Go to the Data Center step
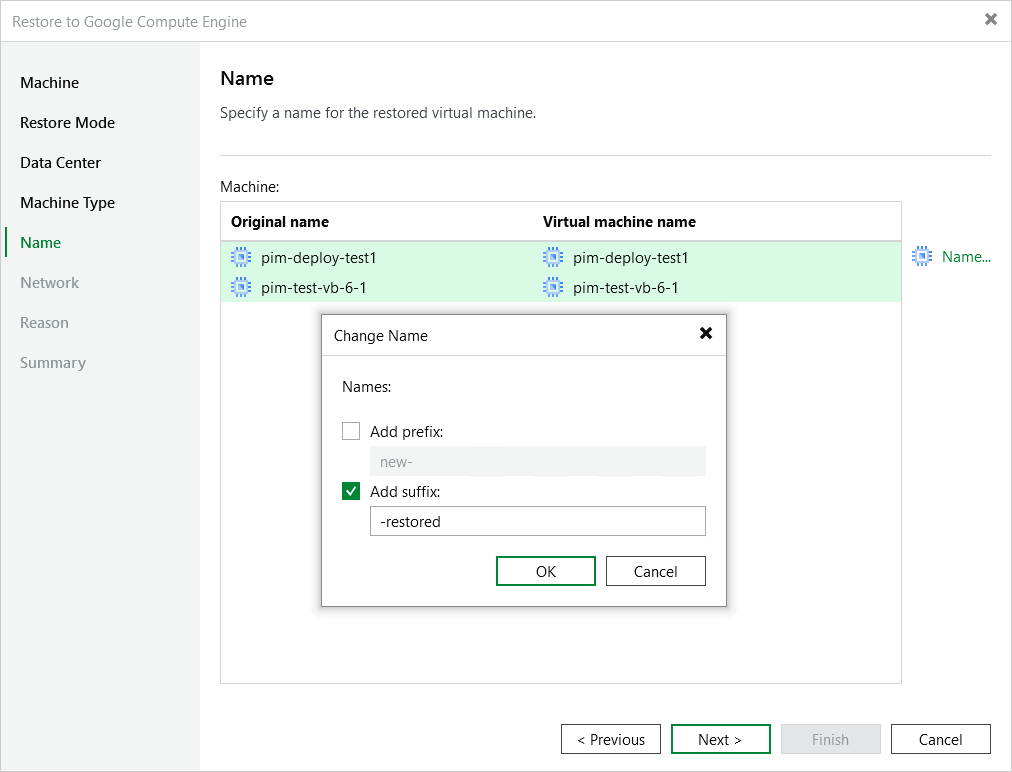 pos(60,163)
